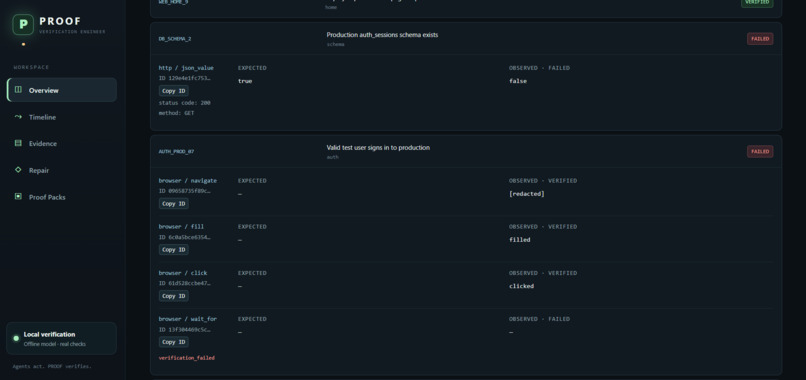Click the ID starting with 13f304469c5c

click(185, 330)
